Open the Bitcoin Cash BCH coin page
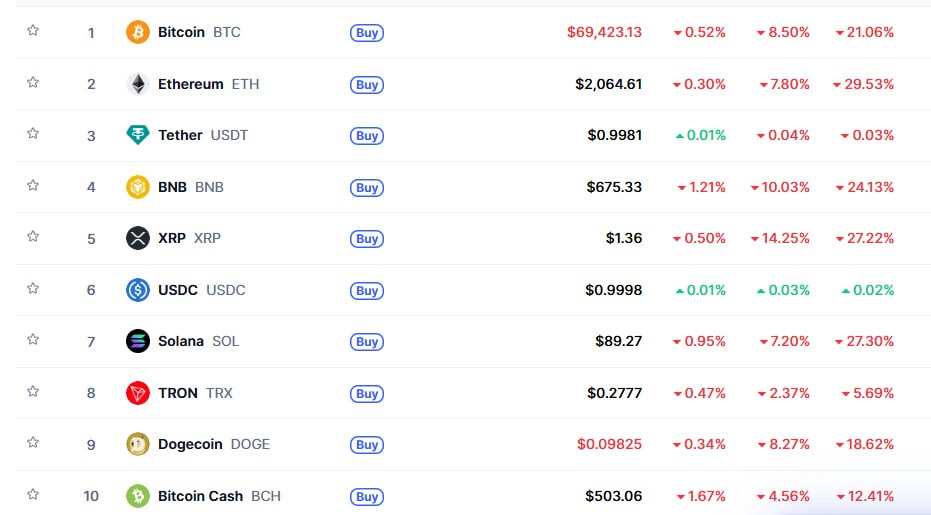Viewport: 931px width, 515px height. (x=219, y=496)
